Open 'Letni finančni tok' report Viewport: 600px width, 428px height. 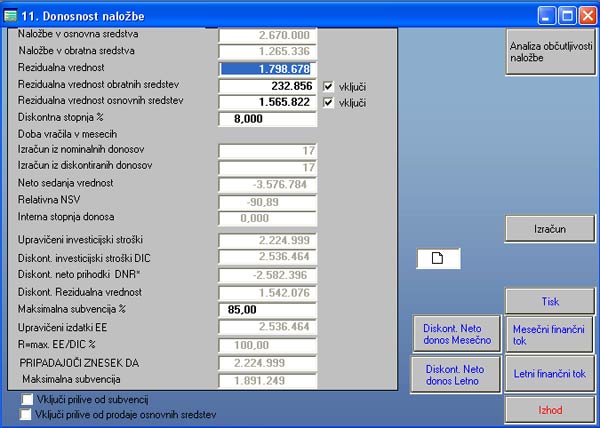551,373
